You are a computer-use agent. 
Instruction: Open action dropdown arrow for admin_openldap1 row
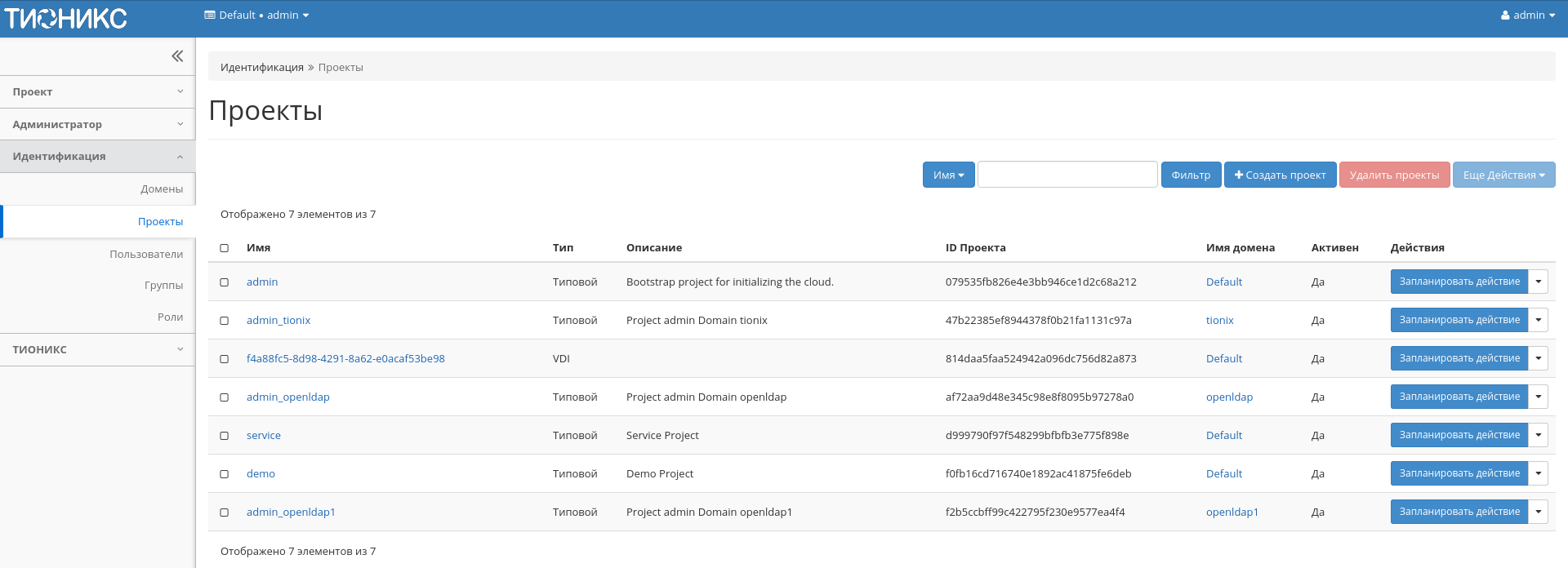[1538, 512]
